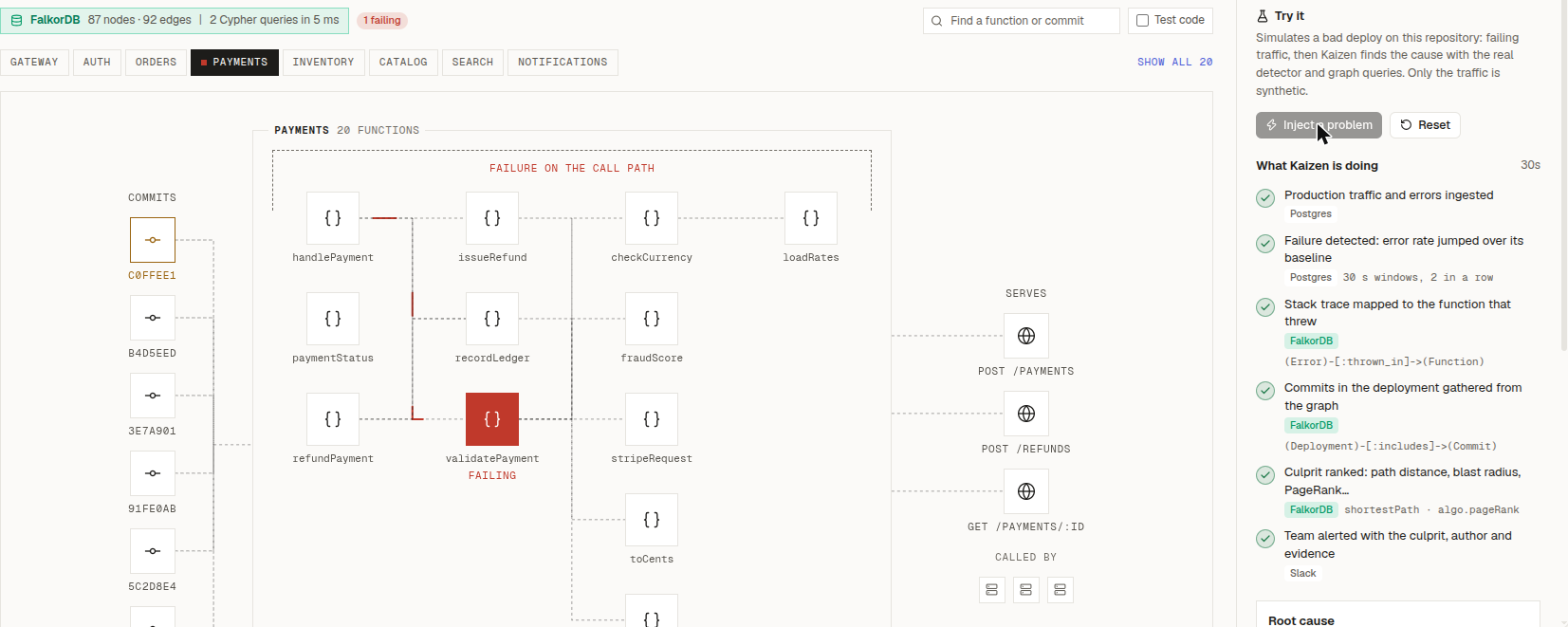Focus the Find a function or commit field
1568x627 pixels.
(1021, 20)
